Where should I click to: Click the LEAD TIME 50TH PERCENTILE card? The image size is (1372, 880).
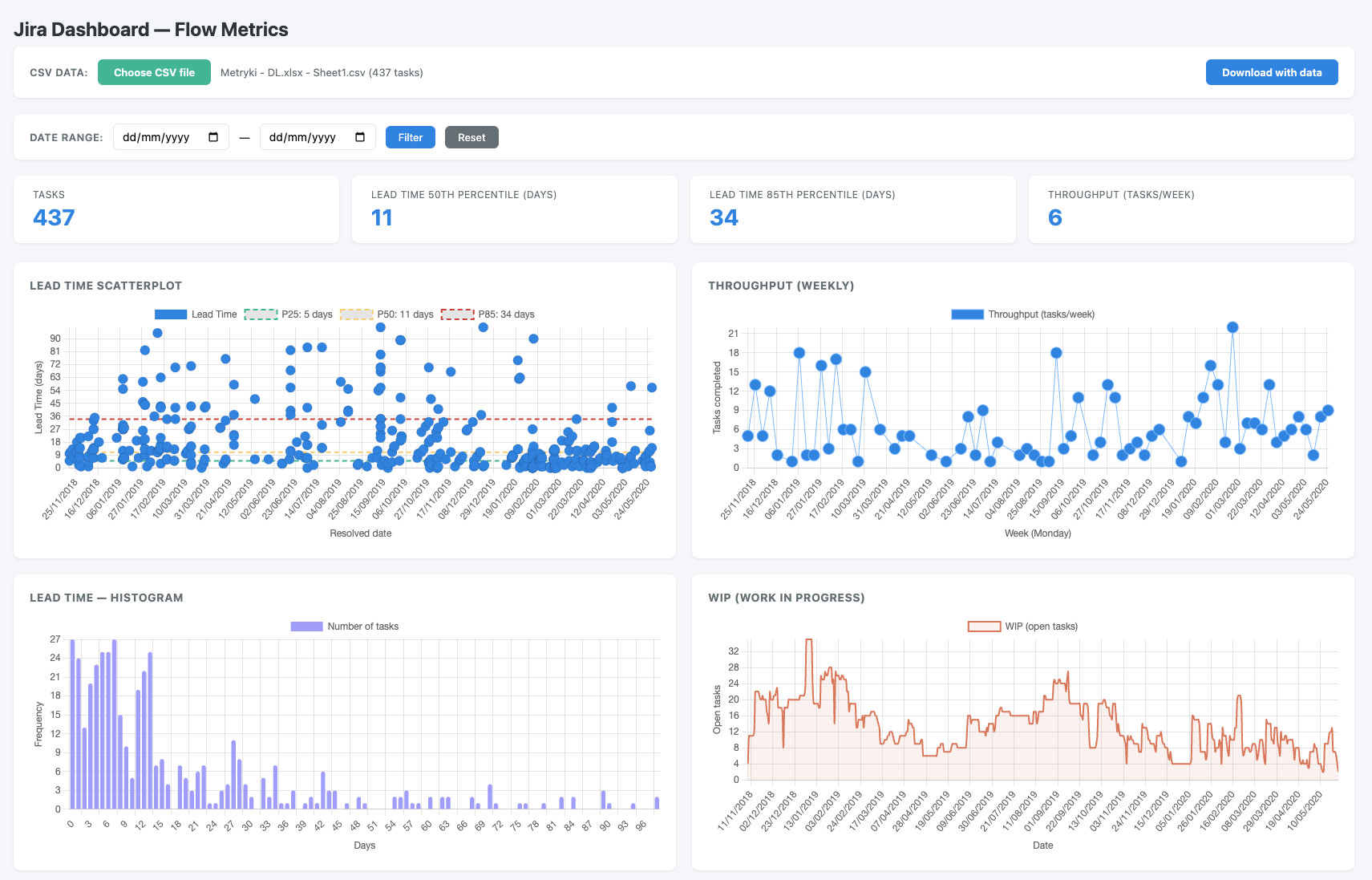(x=514, y=209)
